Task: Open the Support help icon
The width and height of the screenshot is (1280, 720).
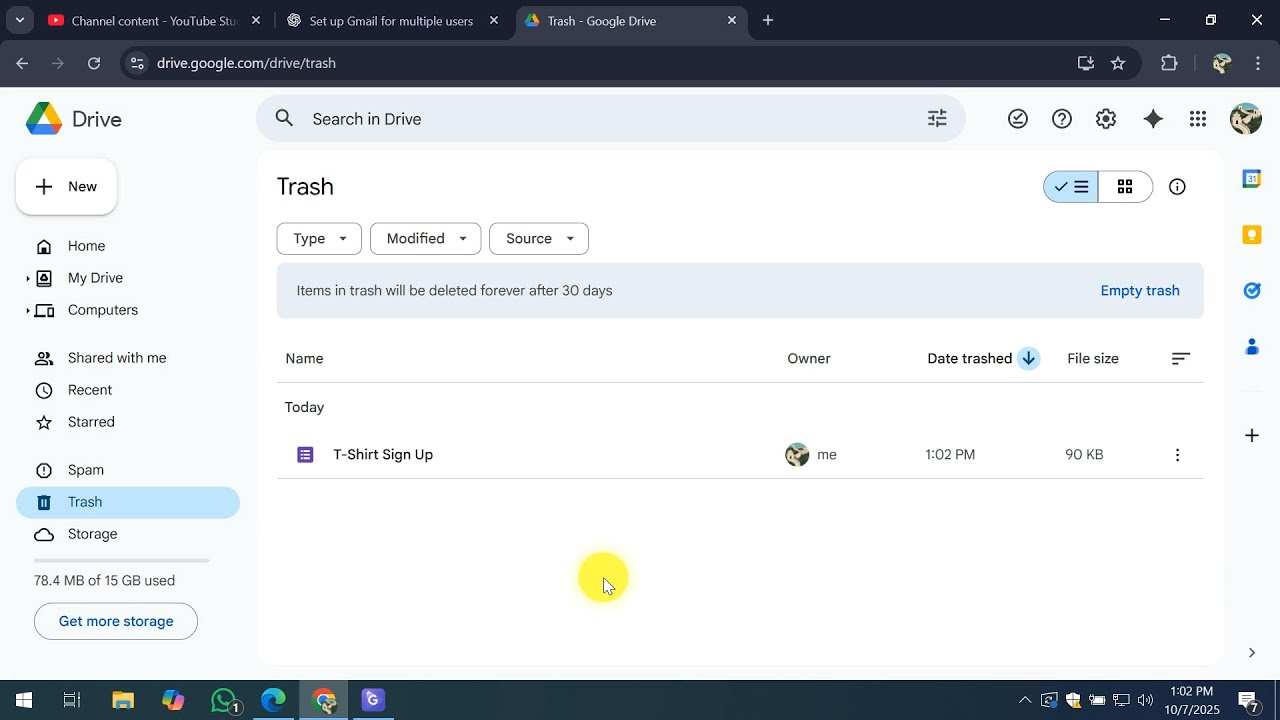Action: click(x=1062, y=119)
